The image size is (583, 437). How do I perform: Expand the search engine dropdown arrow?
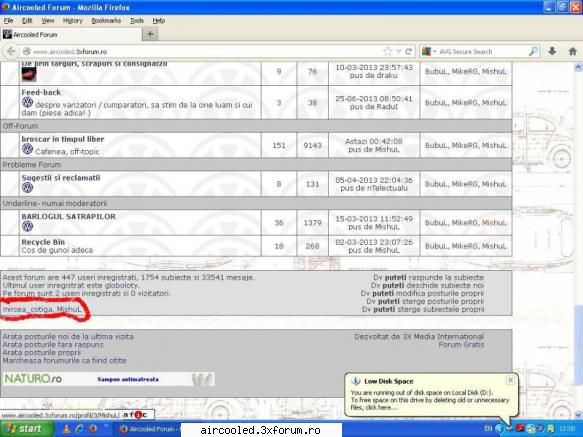434,52
